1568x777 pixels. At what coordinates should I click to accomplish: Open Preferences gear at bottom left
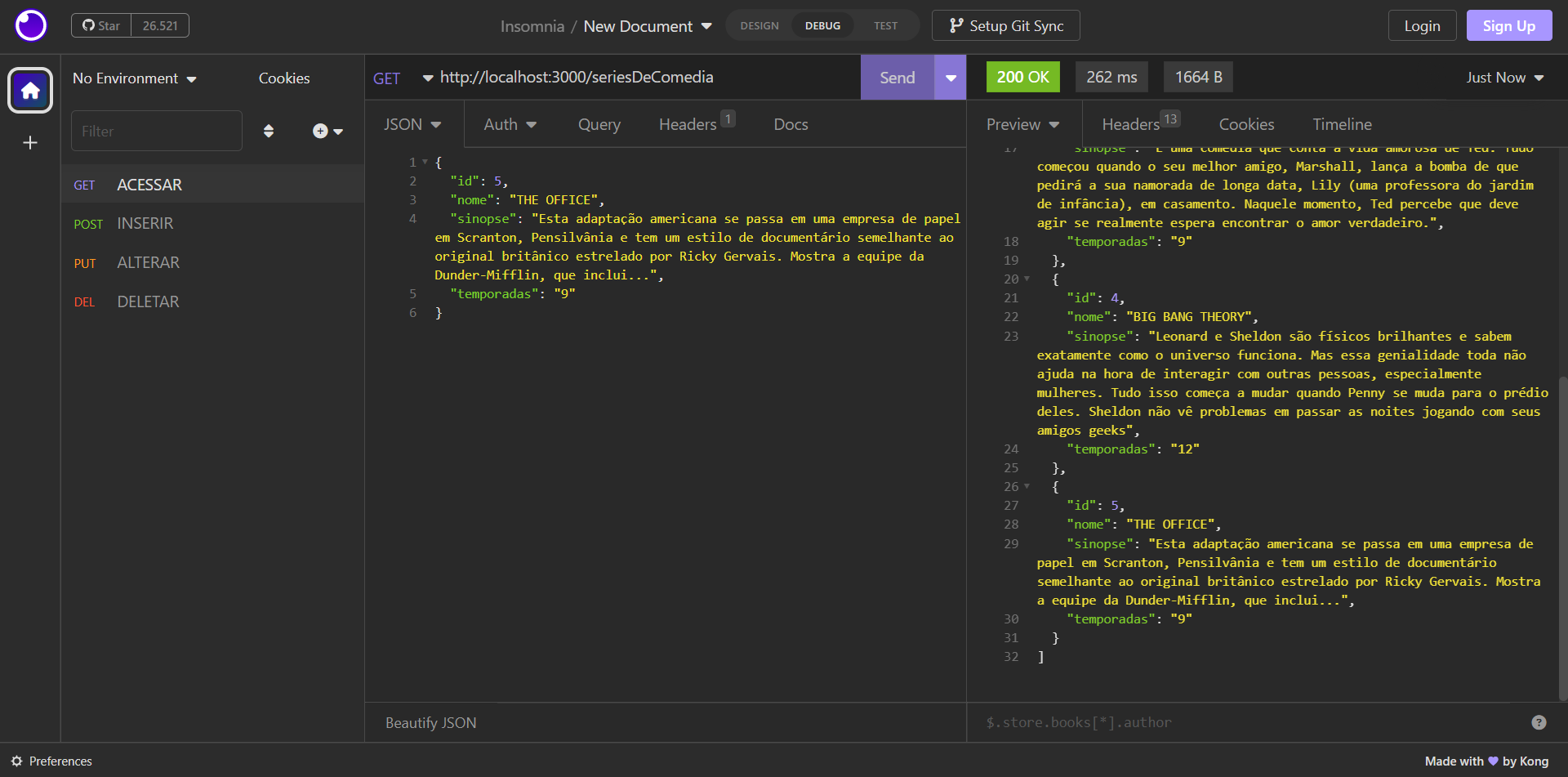52,761
